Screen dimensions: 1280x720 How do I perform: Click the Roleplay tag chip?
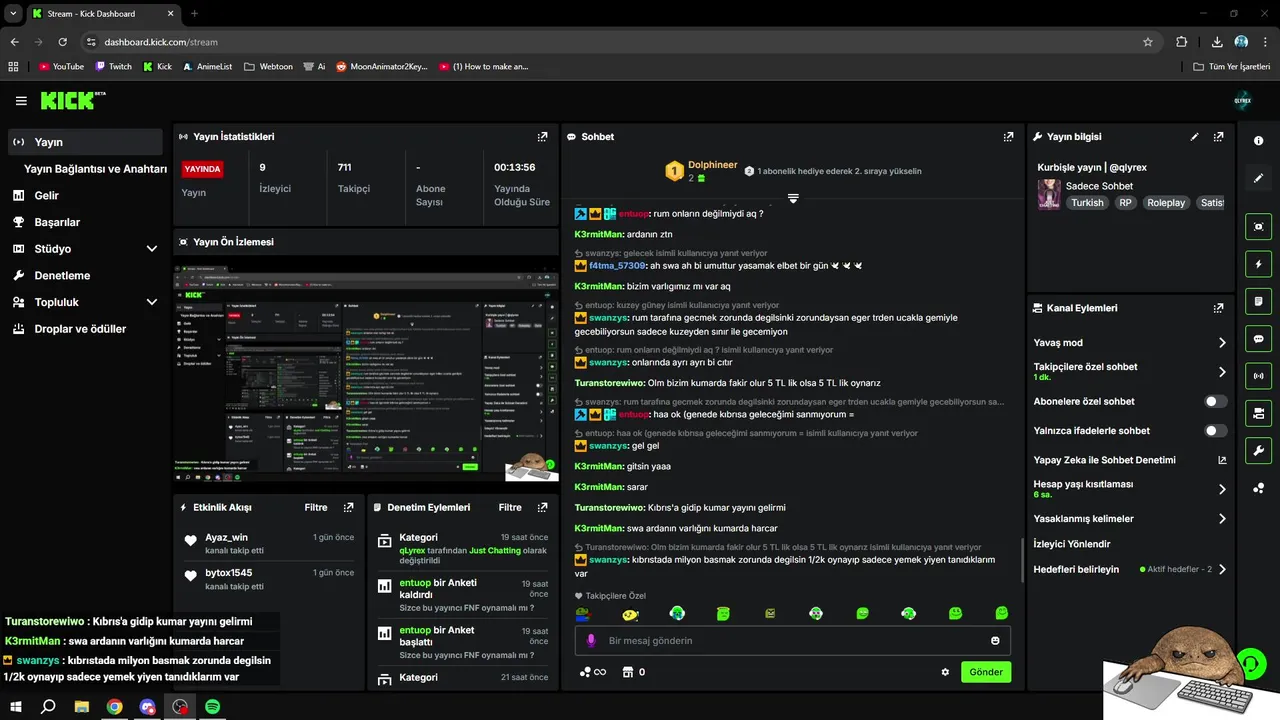pyautogui.click(x=1166, y=203)
